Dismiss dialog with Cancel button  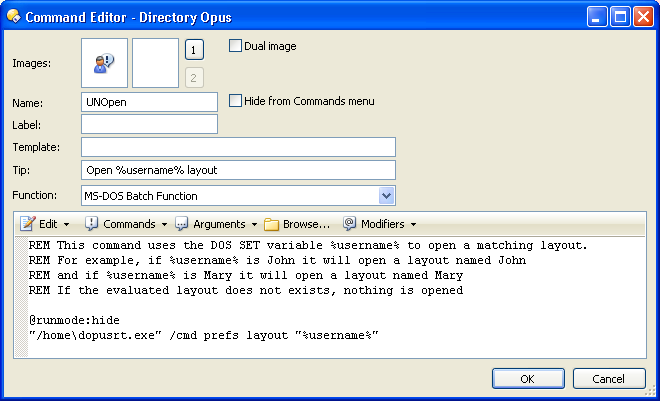pos(609,379)
